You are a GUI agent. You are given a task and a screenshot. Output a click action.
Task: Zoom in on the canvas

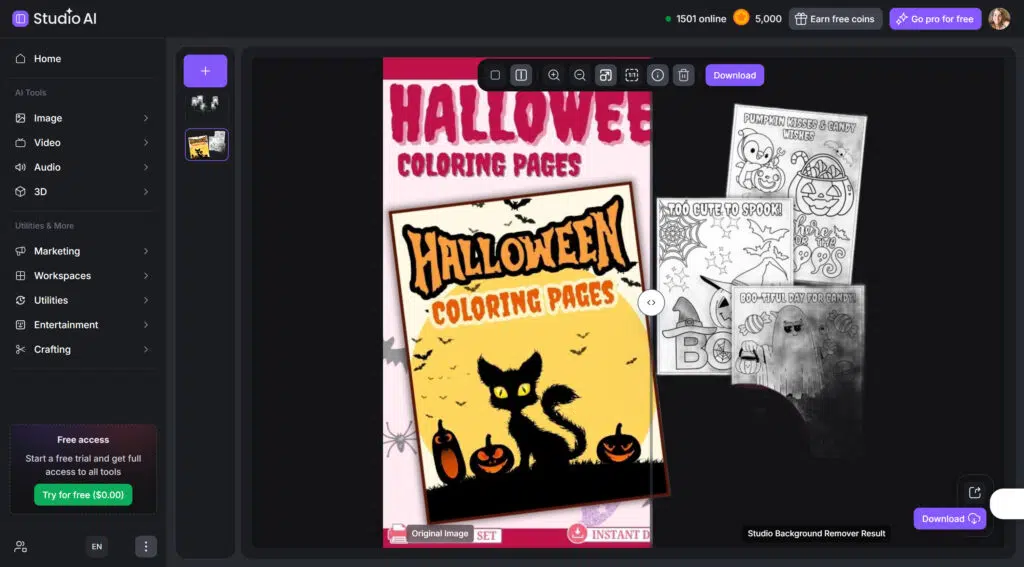click(x=554, y=75)
